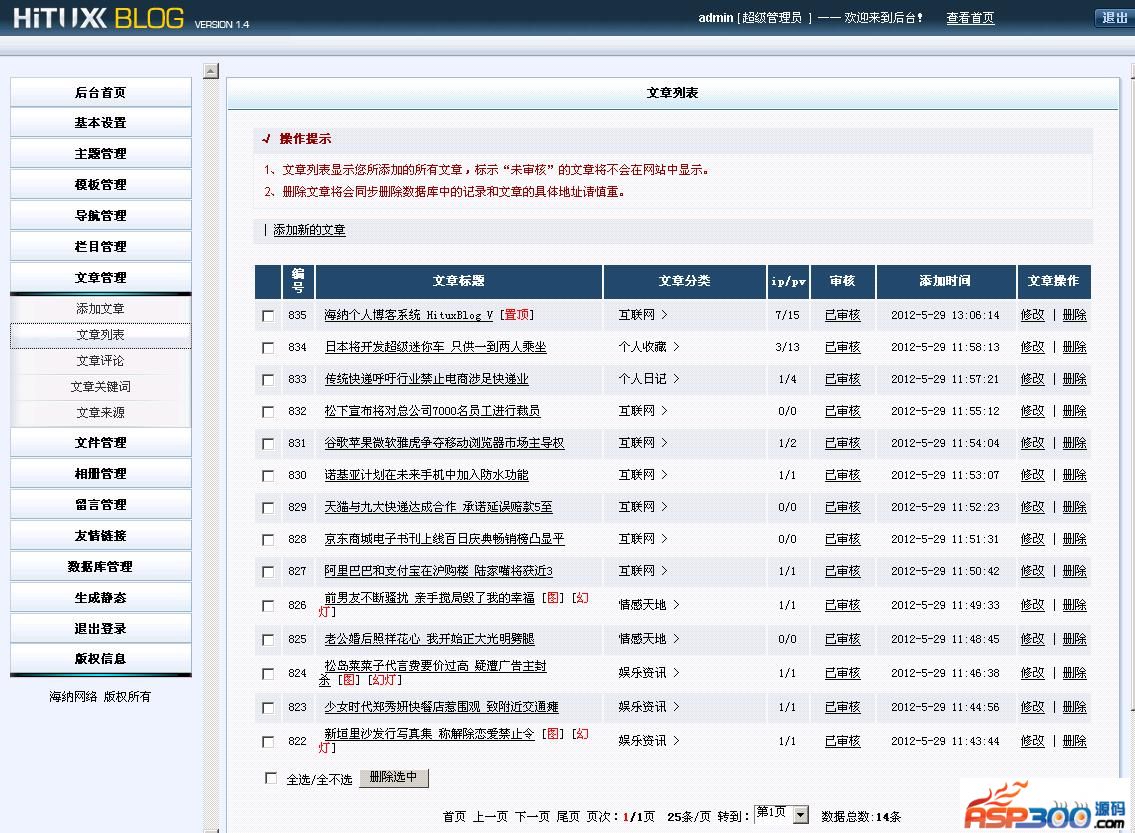Viewport: 1135px width, 833px height.
Task: Click 删除 for article 822
Action: tap(1074, 741)
